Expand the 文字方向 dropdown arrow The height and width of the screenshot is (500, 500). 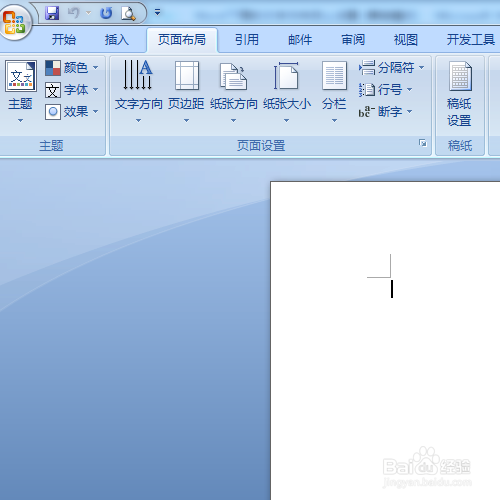tap(138, 120)
